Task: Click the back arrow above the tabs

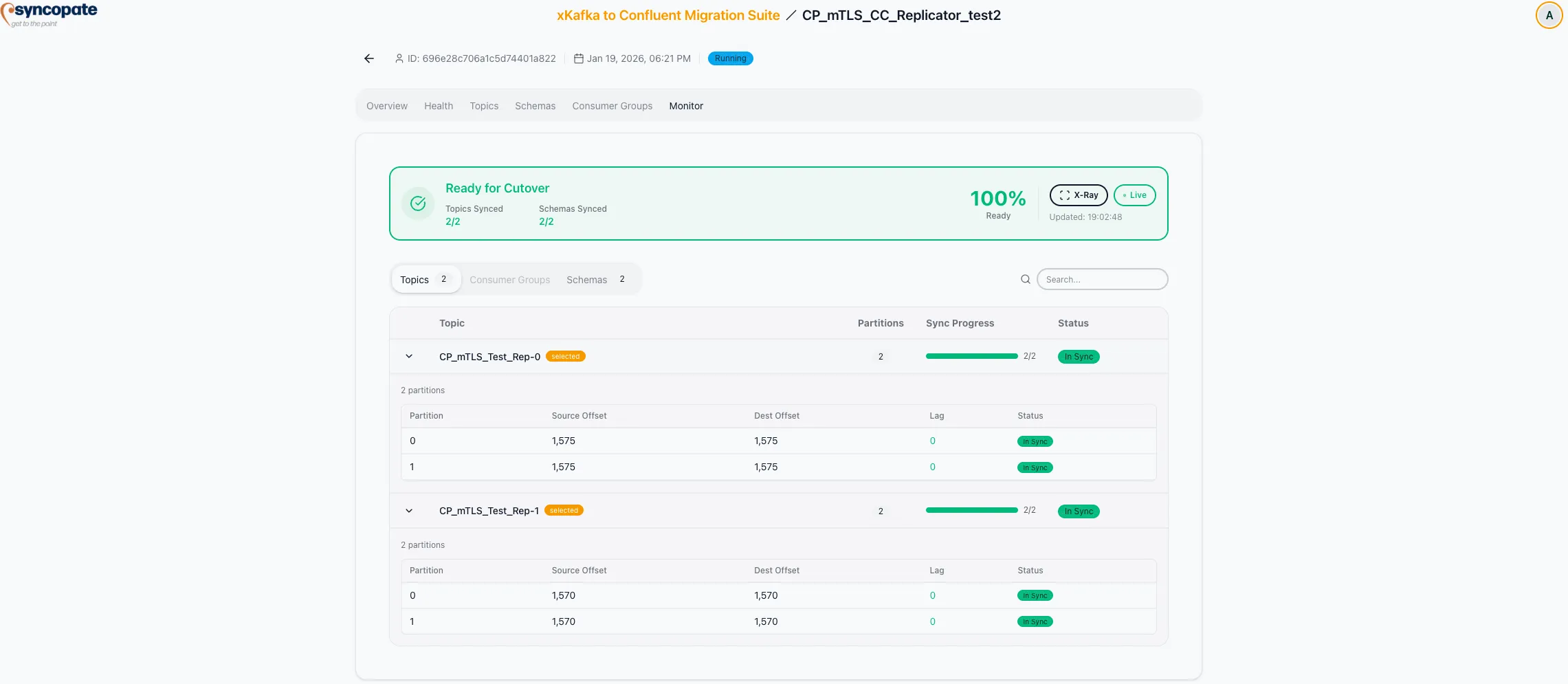Action: pyautogui.click(x=369, y=58)
